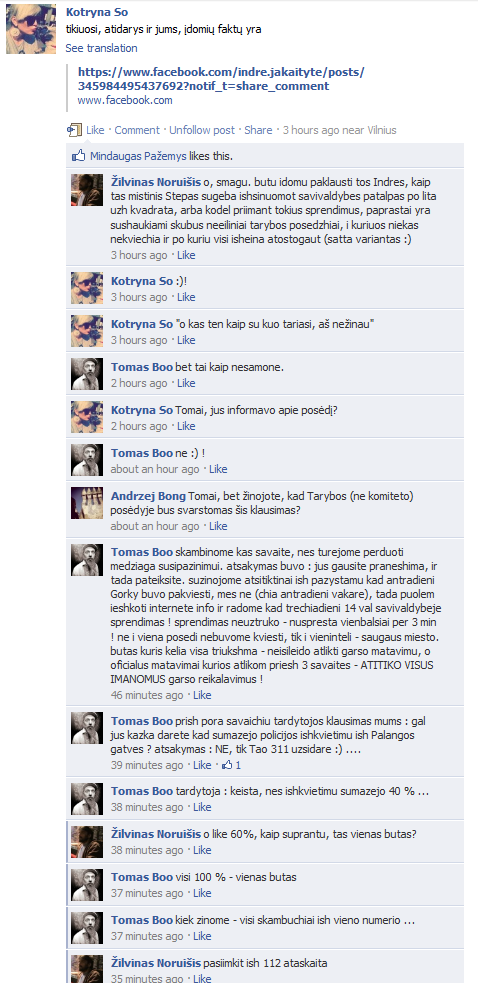The height and width of the screenshot is (983, 478).
Task: Click the '46 minutes ago' timestamp
Action: [147, 695]
